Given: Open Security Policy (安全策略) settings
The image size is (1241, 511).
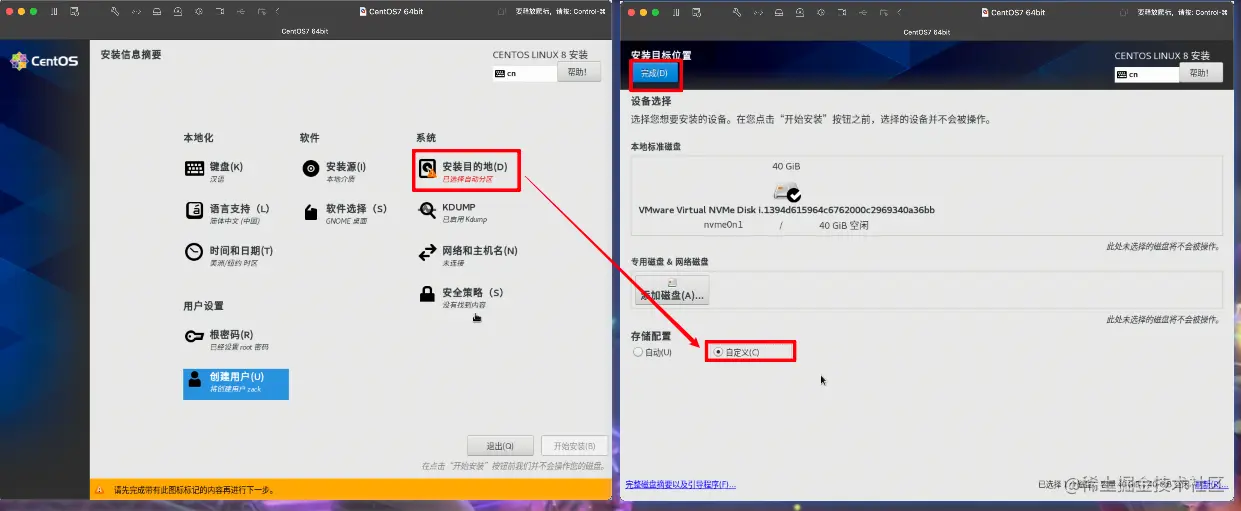Looking at the screenshot, I should 460,297.
